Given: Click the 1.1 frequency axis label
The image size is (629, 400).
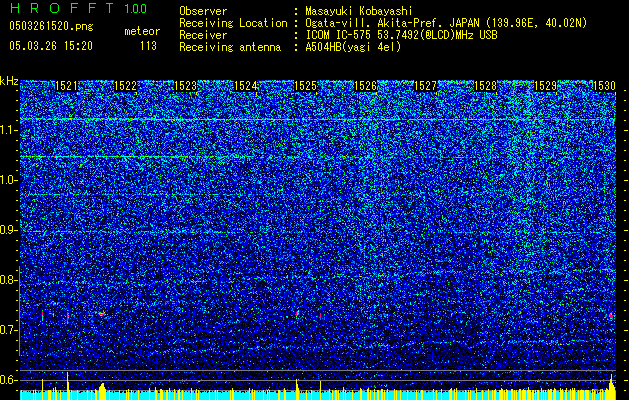Looking at the screenshot, I should (8, 130).
